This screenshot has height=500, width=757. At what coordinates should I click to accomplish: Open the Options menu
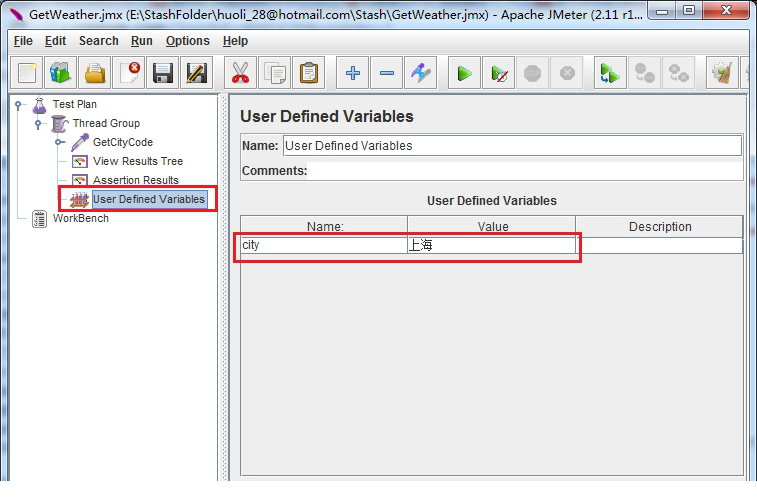pos(188,41)
